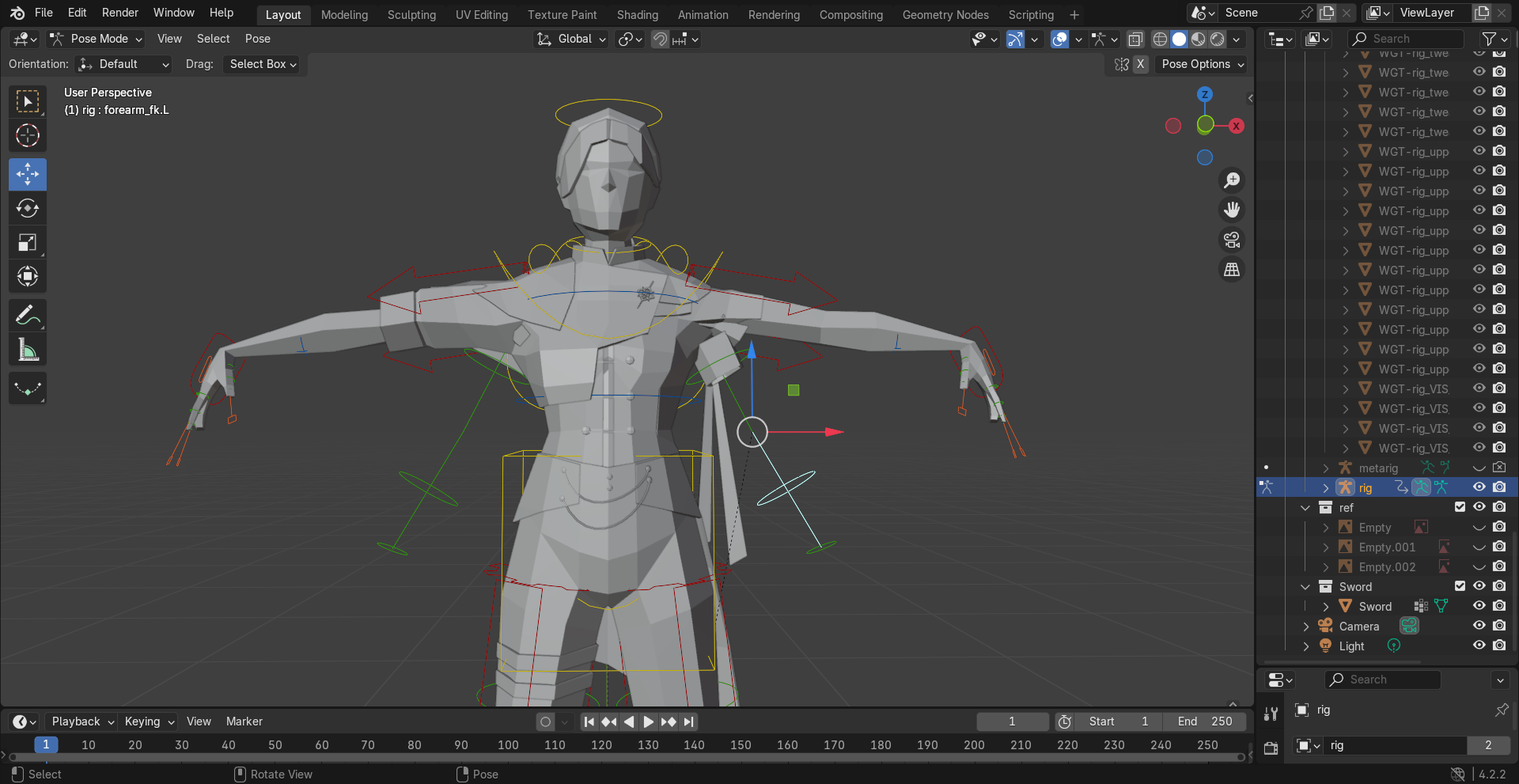This screenshot has width=1519, height=784.
Task: Toggle X-axis mirror in pose options
Action: tap(1140, 64)
